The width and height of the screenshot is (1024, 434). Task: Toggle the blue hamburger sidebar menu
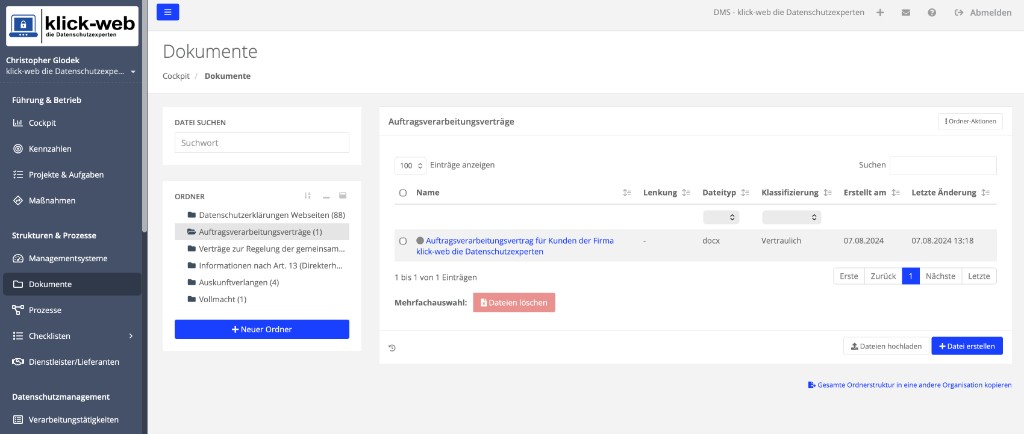pyautogui.click(x=168, y=12)
